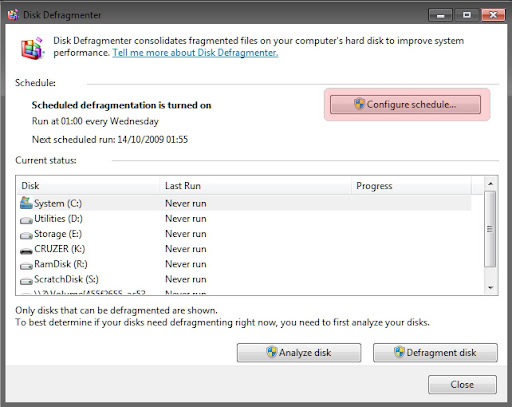Select the CRUZER (K:) disk row

(244, 249)
